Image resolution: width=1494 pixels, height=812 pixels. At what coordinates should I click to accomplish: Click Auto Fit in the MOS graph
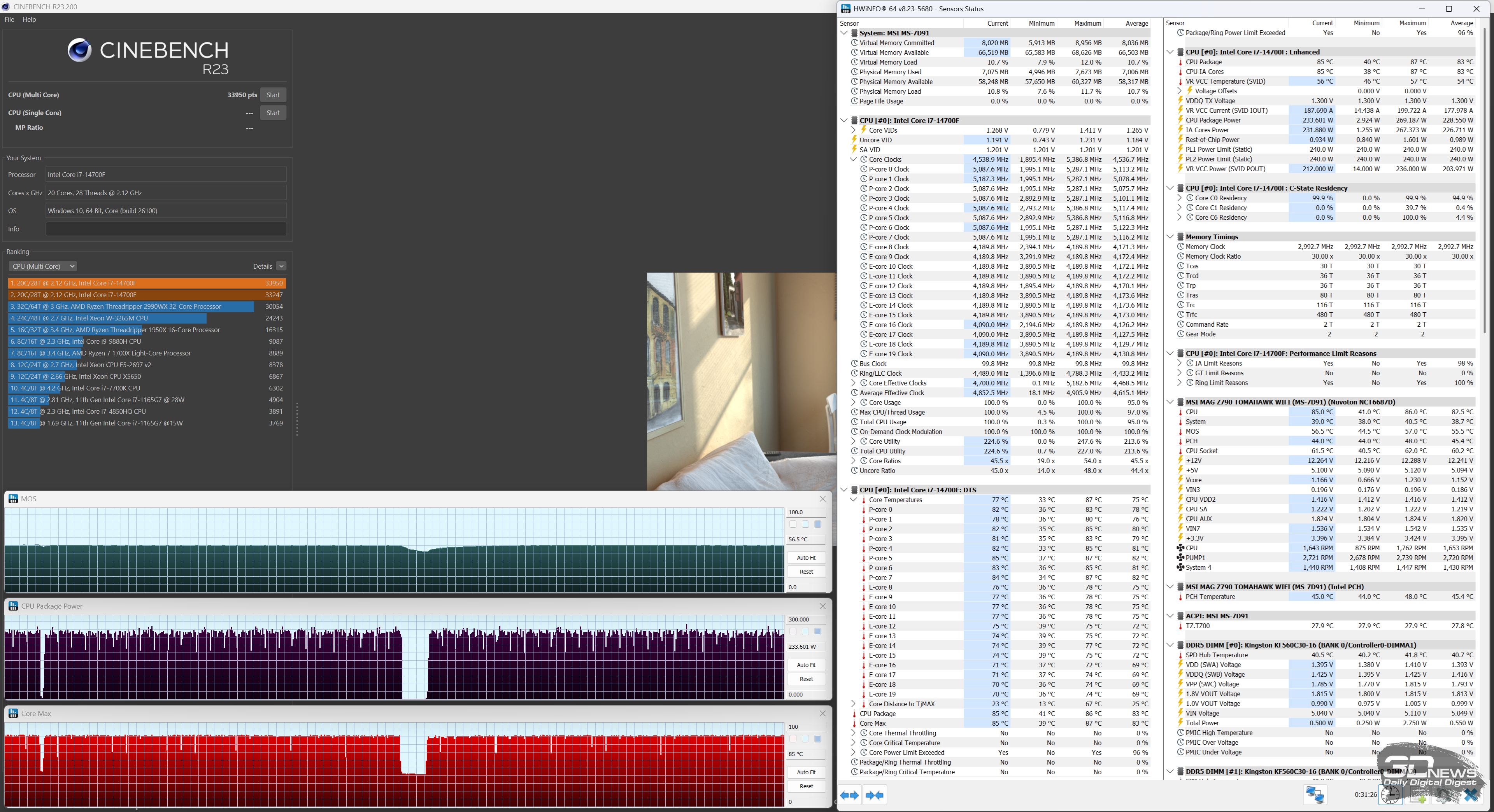point(806,558)
